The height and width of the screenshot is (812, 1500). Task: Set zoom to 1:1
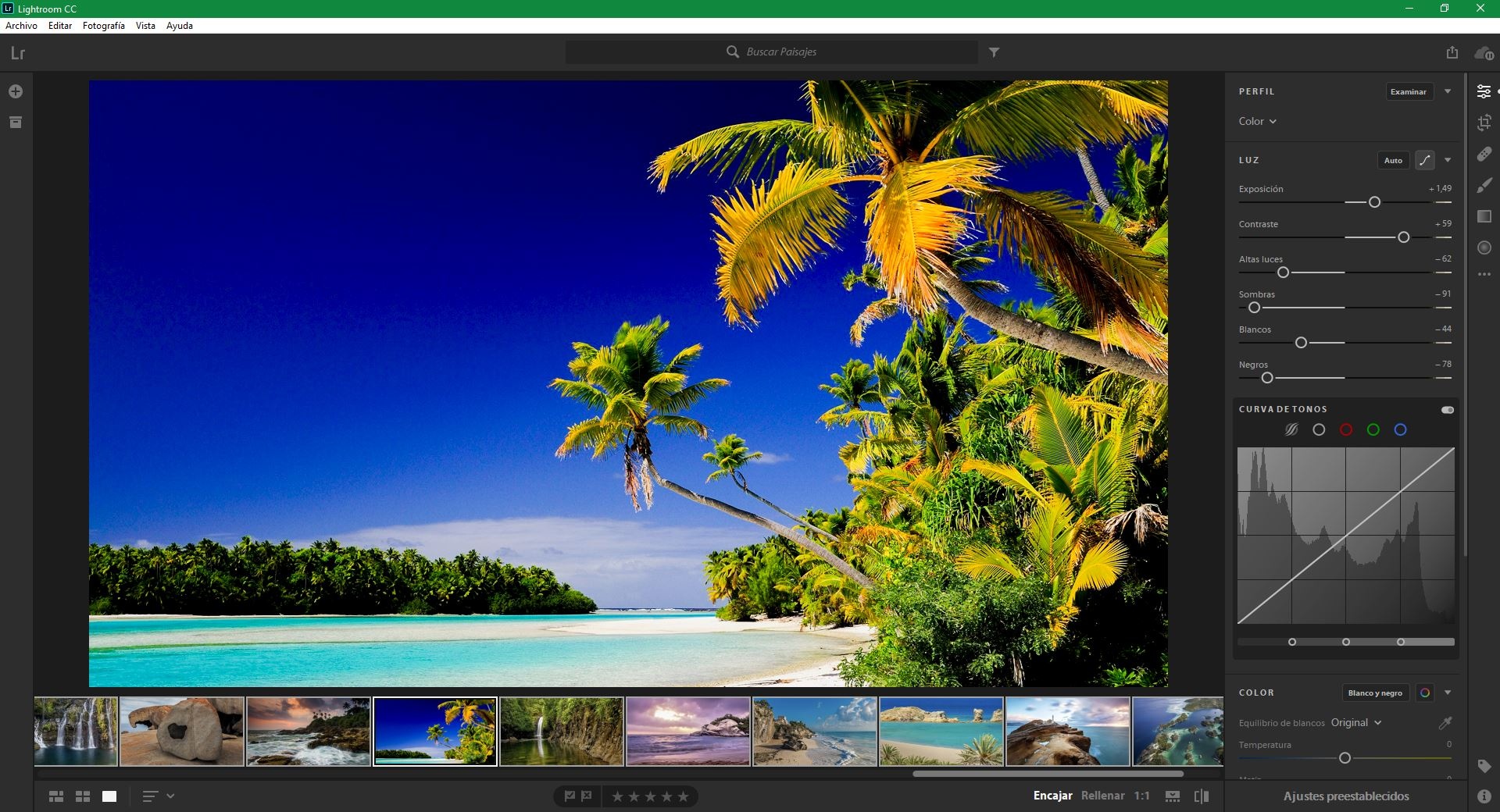tap(1142, 796)
